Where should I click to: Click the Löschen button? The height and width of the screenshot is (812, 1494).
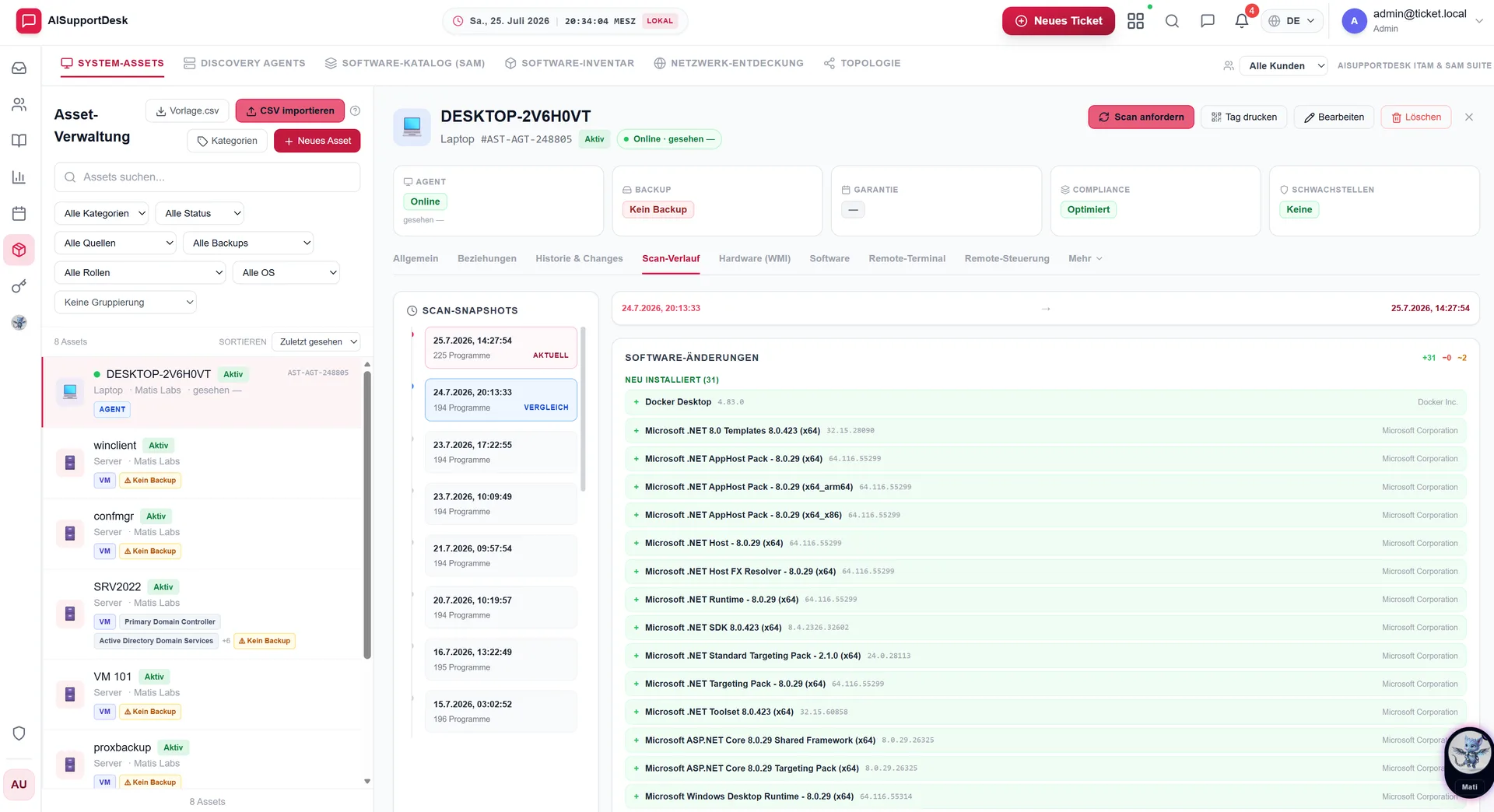click(1416, 117)
